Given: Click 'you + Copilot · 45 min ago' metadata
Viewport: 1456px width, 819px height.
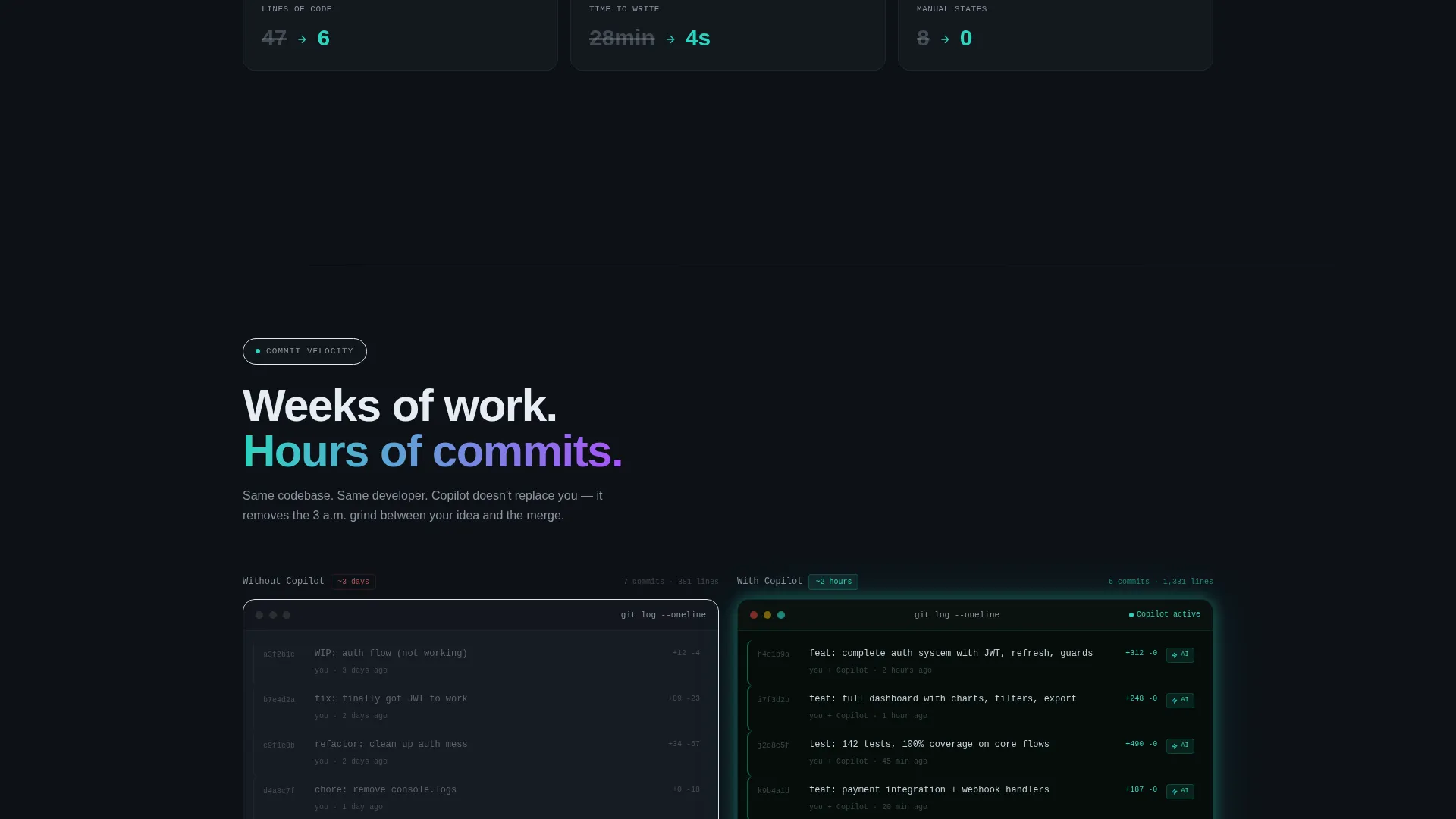Looking at the screenshot, I should tap(868, 761).
